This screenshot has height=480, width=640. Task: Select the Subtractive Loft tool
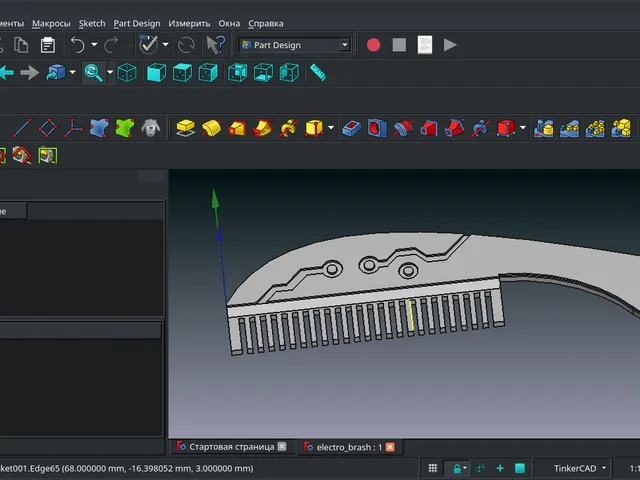[429, 128]
